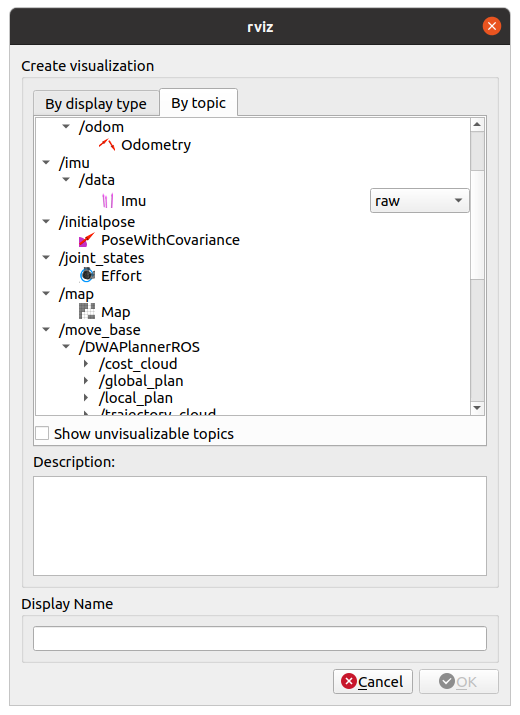
Task: Click the Imu display icon
Action: (108, 201)
